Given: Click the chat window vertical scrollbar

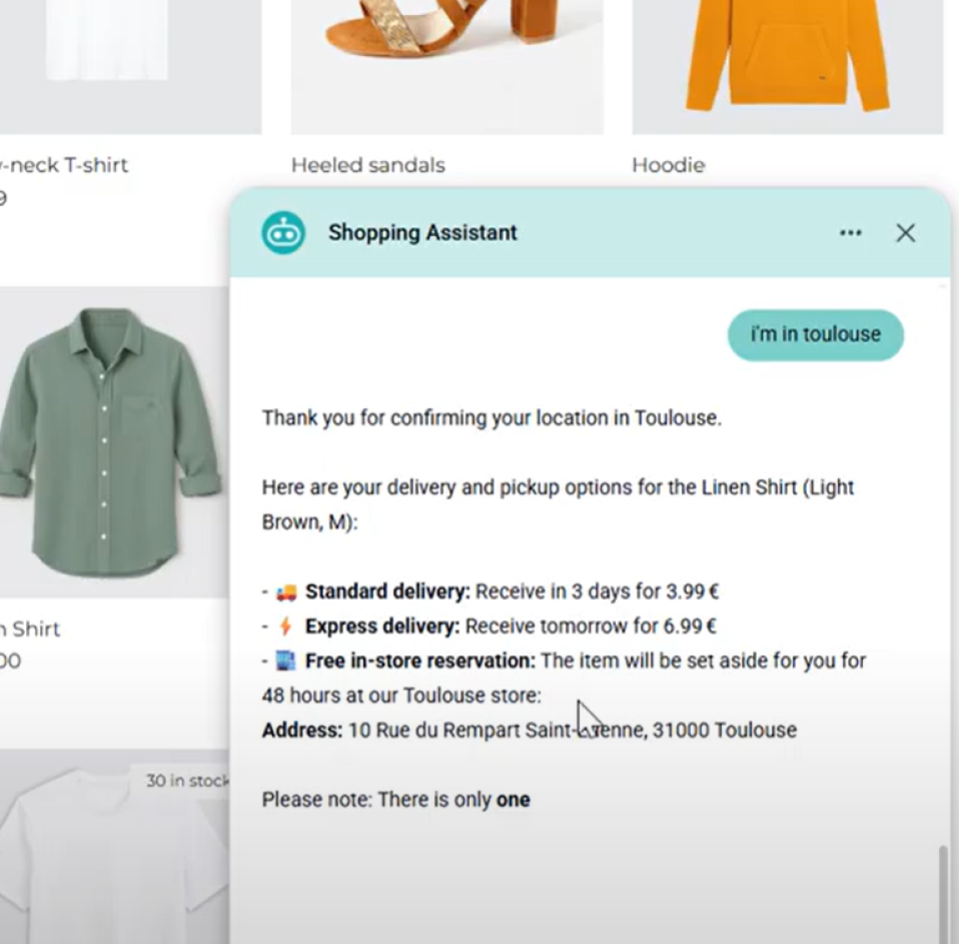Looking at the screenshot, I should (943, 890).
